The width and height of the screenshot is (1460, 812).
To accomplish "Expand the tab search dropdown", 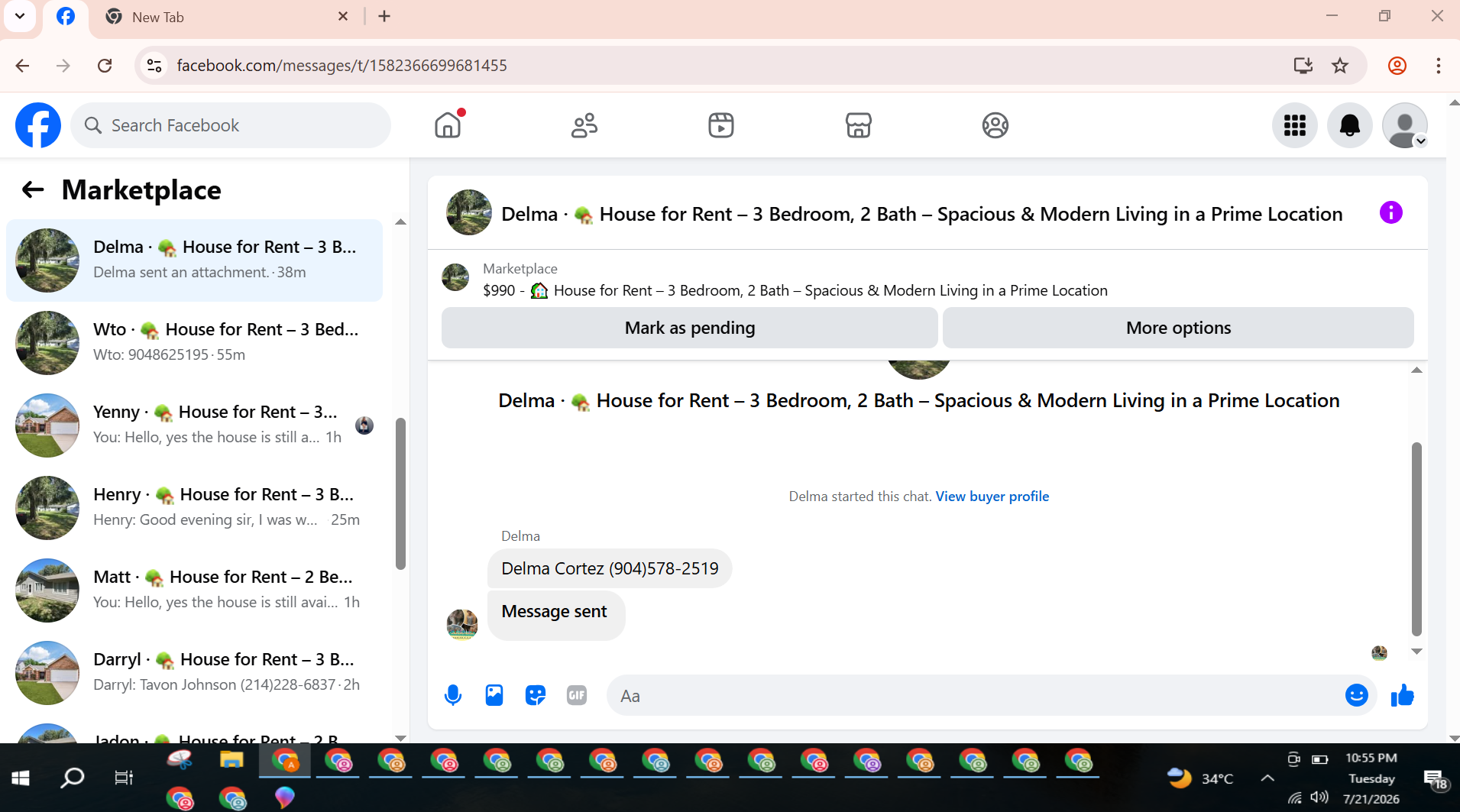I will coord(20,16).
